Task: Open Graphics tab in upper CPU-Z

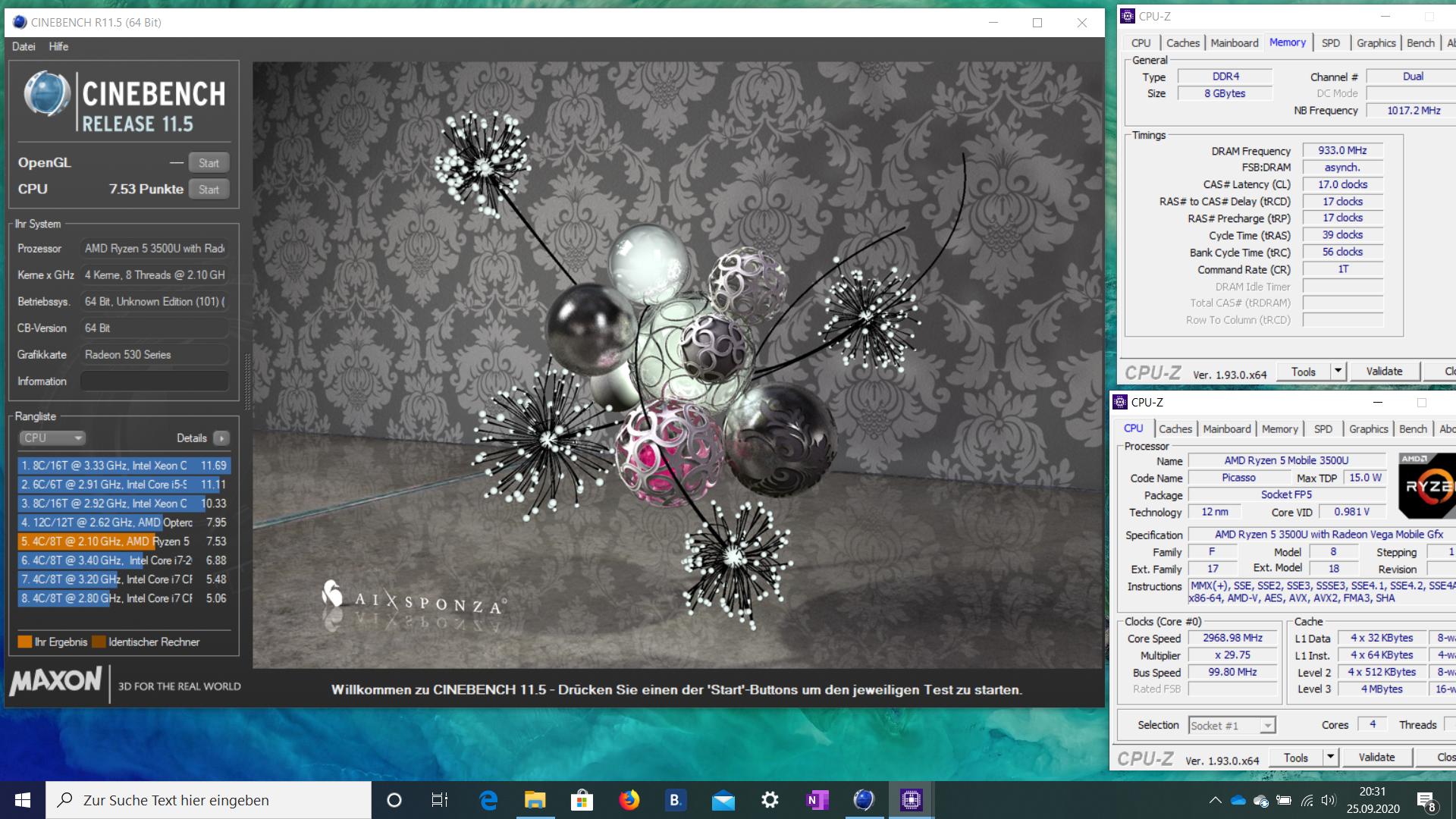Action: click(x=1376, y=42)
